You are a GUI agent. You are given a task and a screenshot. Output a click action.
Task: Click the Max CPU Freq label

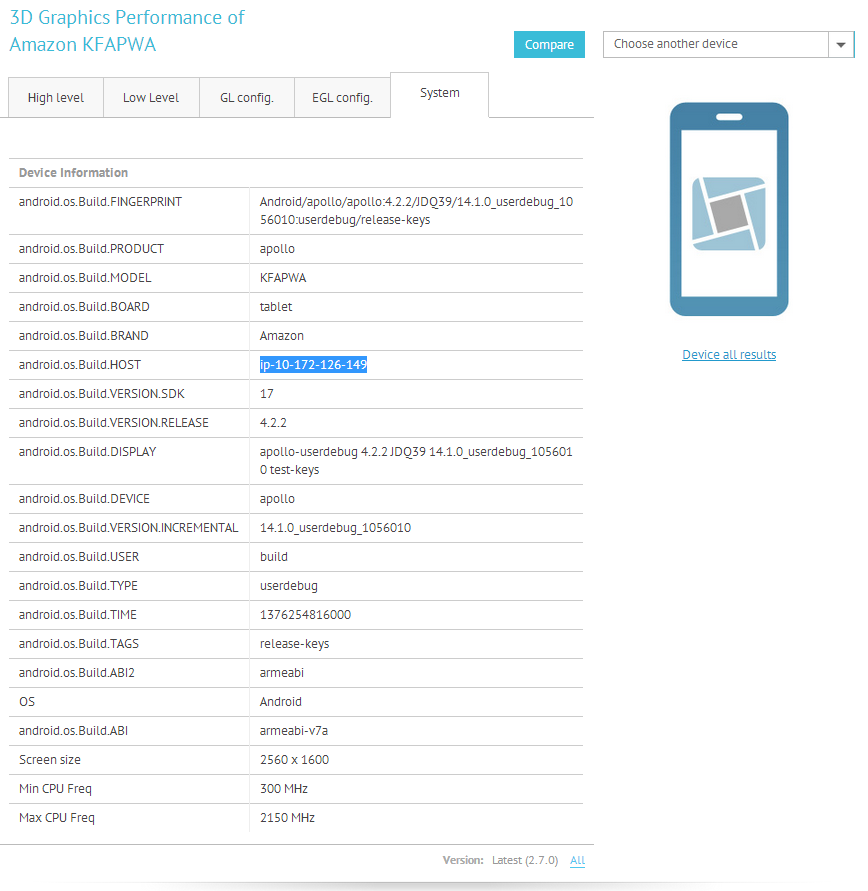(57, 818)
